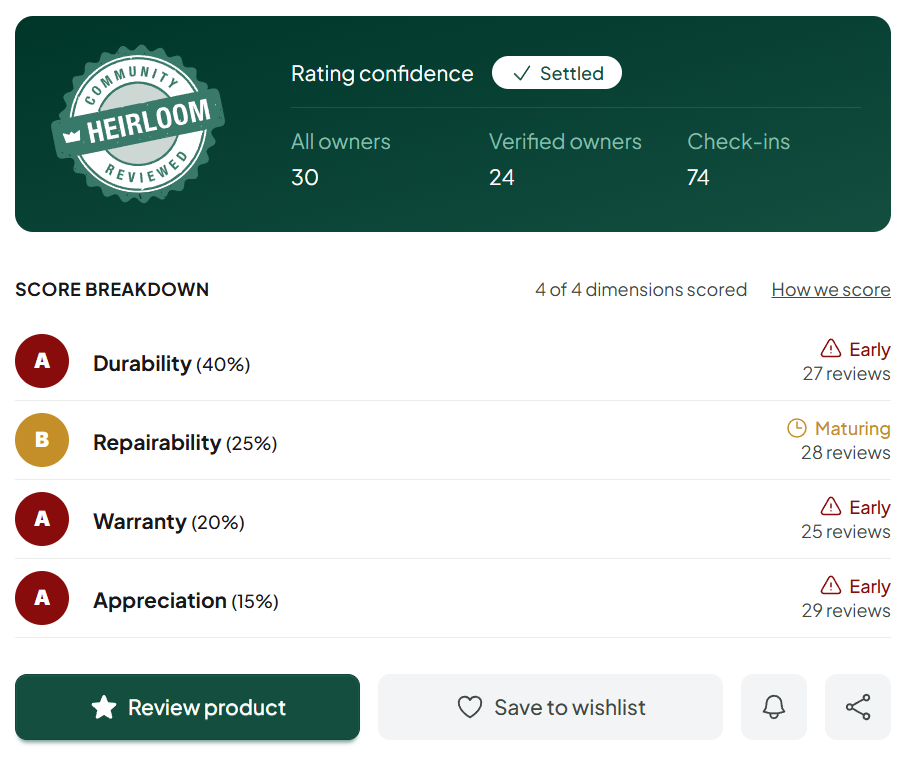Screen dimensions: 907x759
Task: Click the Repairability grade B circle
Action: 42,440
